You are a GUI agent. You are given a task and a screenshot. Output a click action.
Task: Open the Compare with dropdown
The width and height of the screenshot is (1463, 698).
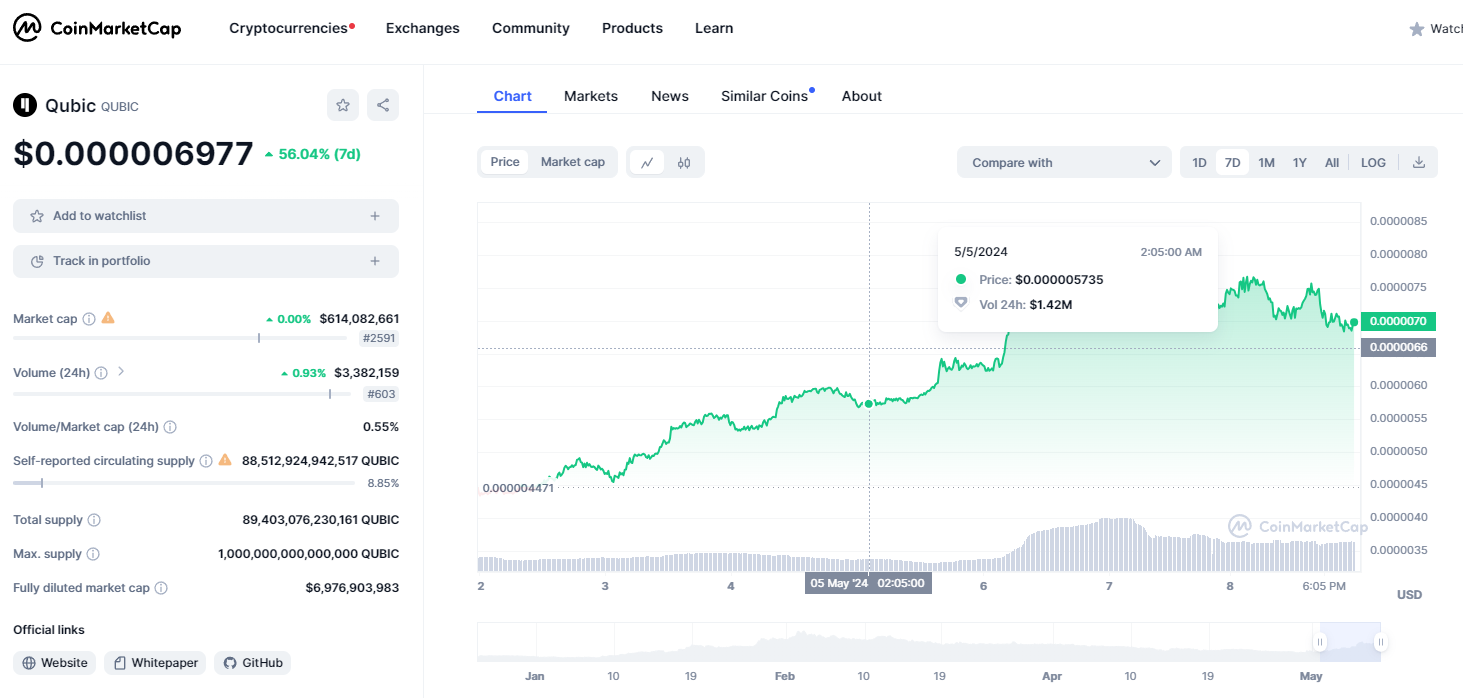1064,162
